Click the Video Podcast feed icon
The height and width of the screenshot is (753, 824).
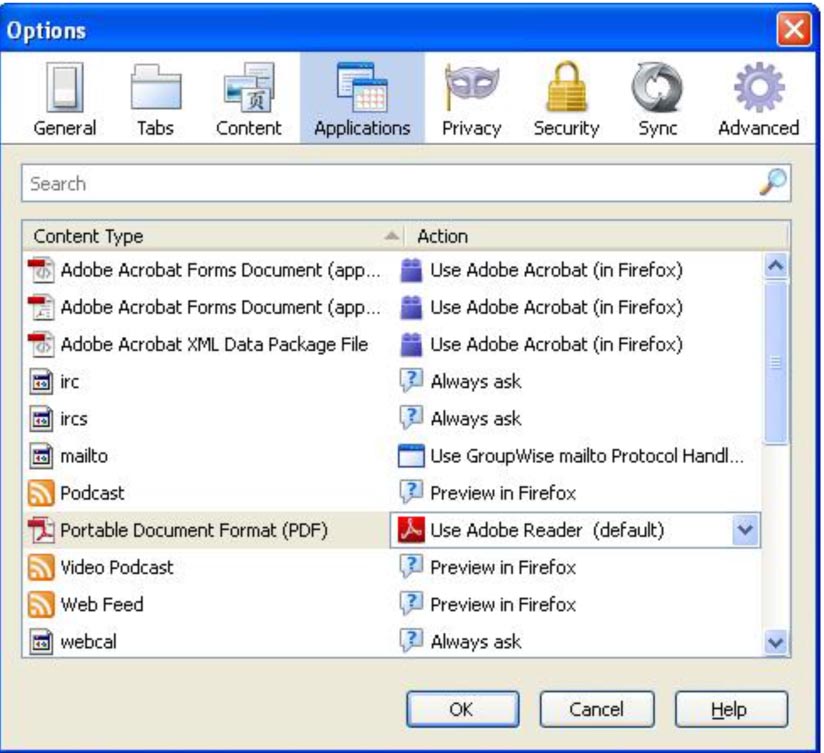(x=41, y=568)
